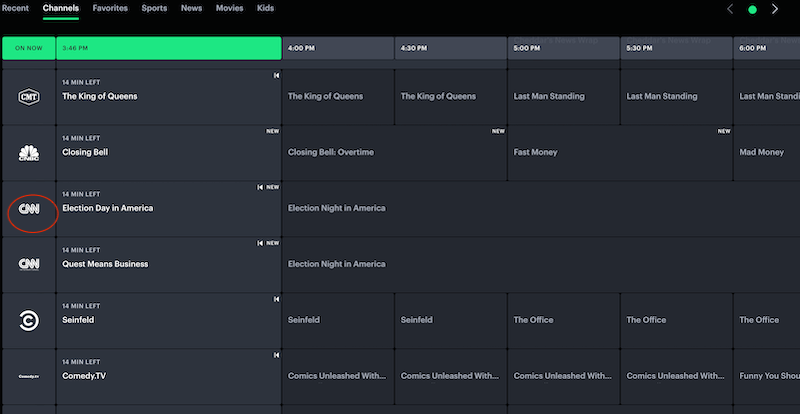Restart Comedy.TV with the start-over icon
Screen dimensions: 800x414
275,355
